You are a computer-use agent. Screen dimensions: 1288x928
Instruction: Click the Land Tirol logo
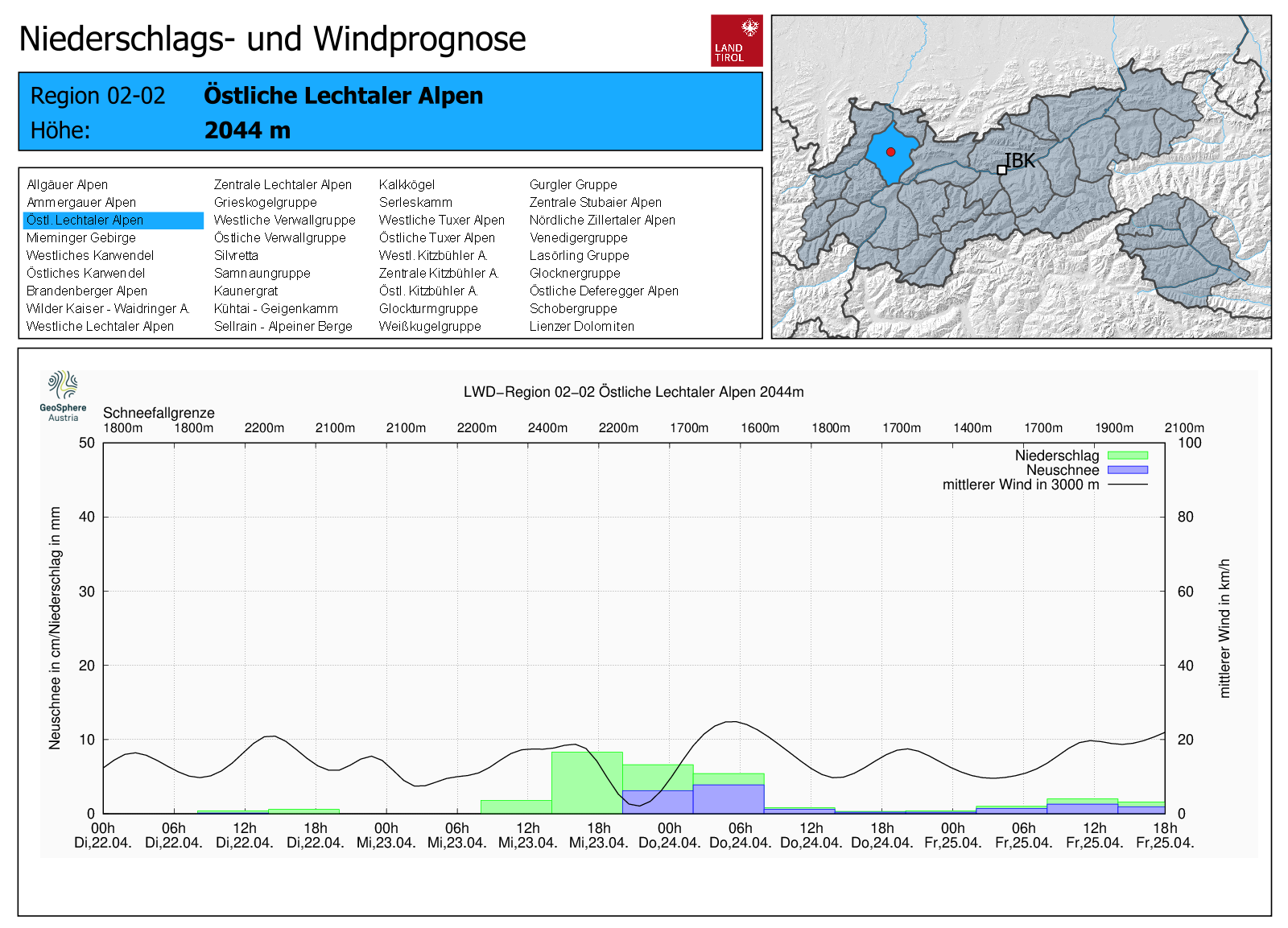tap(736, 40)
